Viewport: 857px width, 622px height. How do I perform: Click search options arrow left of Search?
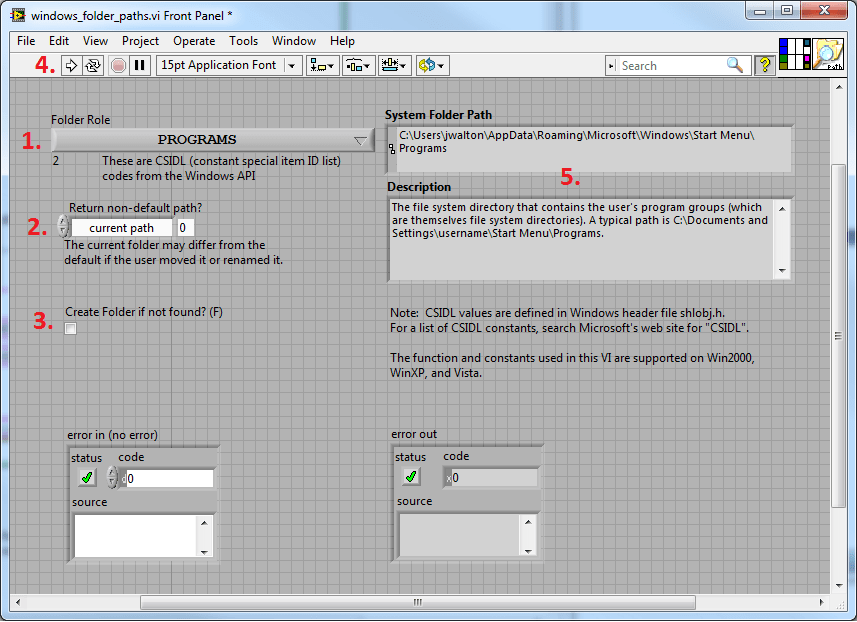point(612,66)
